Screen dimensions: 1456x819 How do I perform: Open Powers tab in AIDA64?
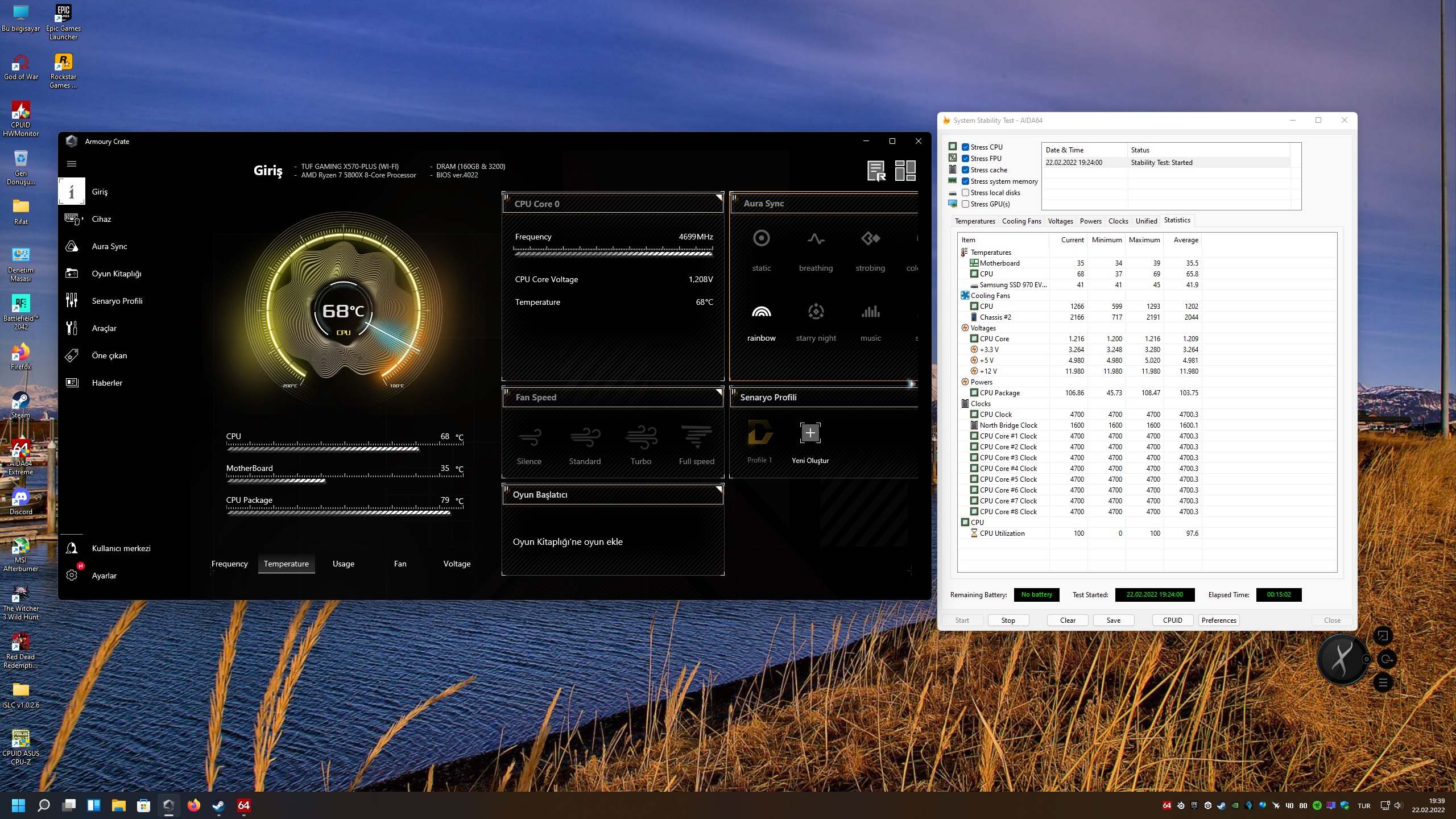(1090, 221)
